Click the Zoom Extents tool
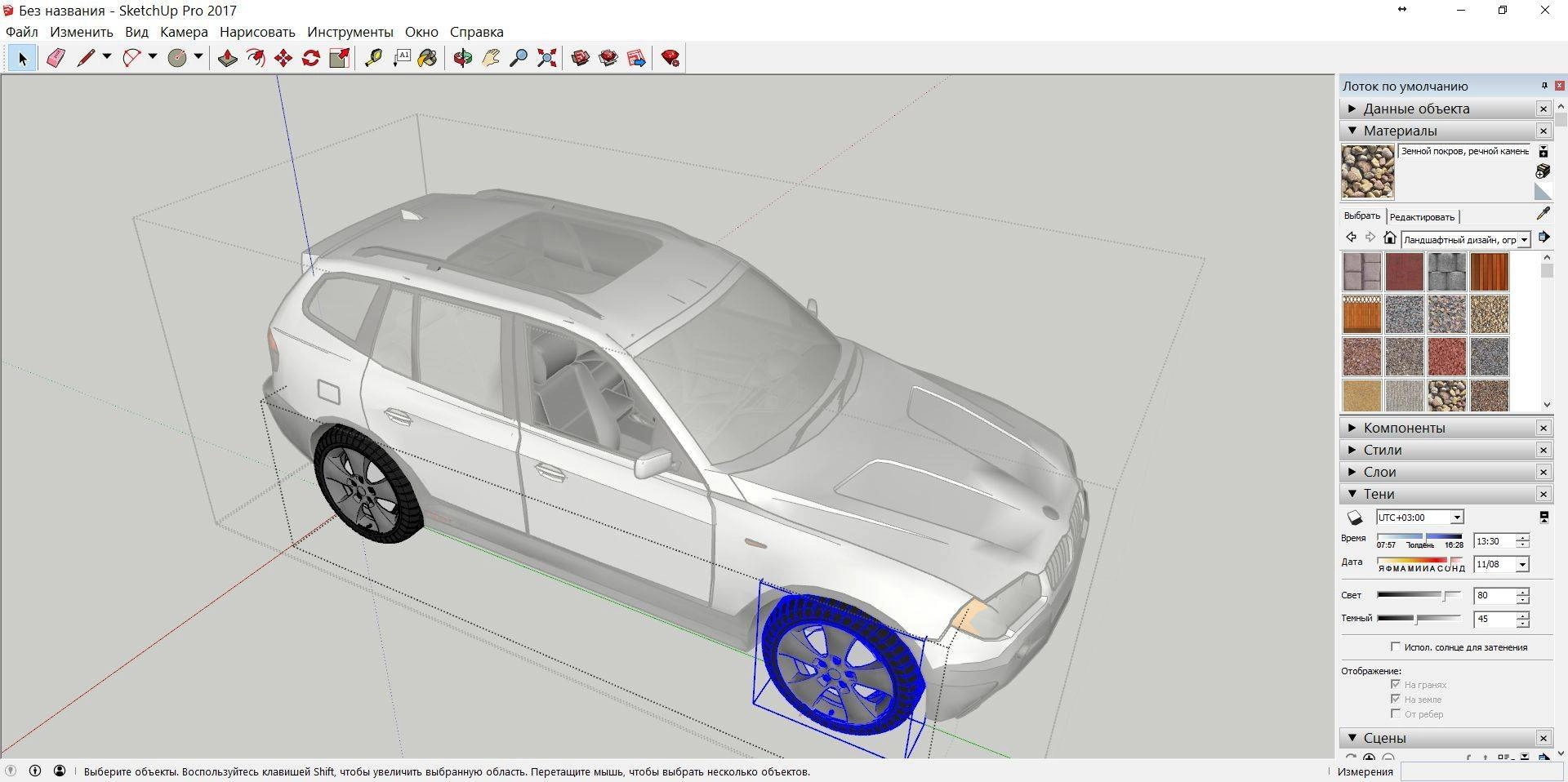 tap(546, 58)
